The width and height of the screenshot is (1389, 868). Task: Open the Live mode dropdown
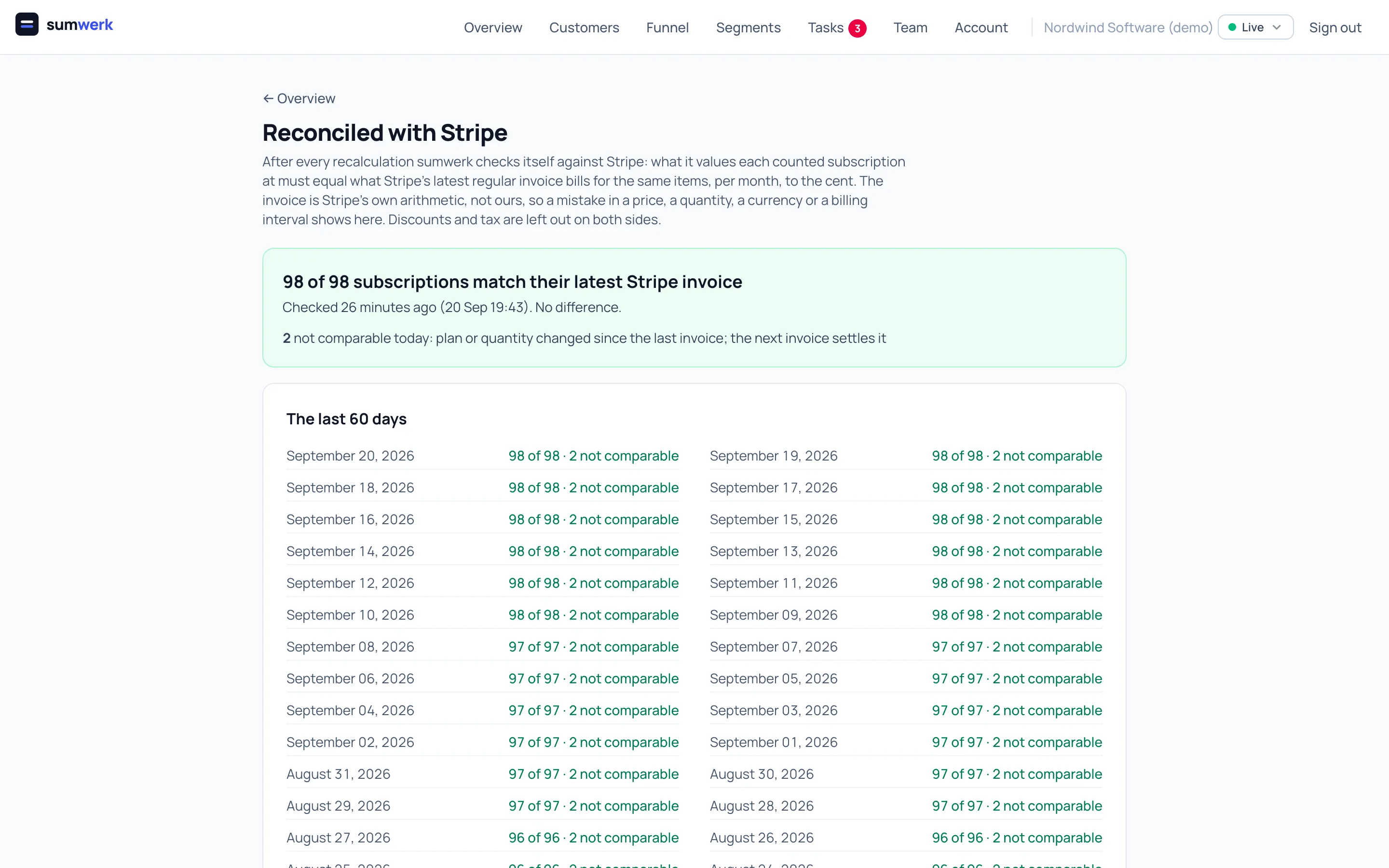coord(1255,27)
